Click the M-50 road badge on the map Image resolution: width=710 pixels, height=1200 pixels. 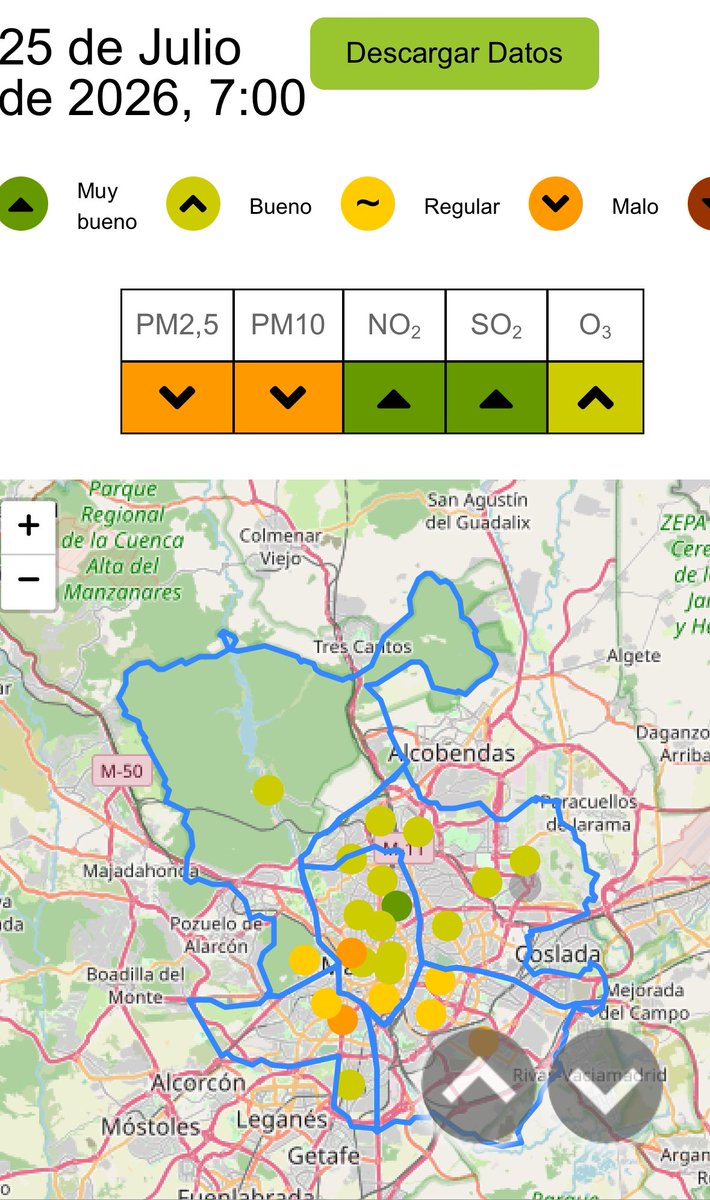click(x=120, y=771)
